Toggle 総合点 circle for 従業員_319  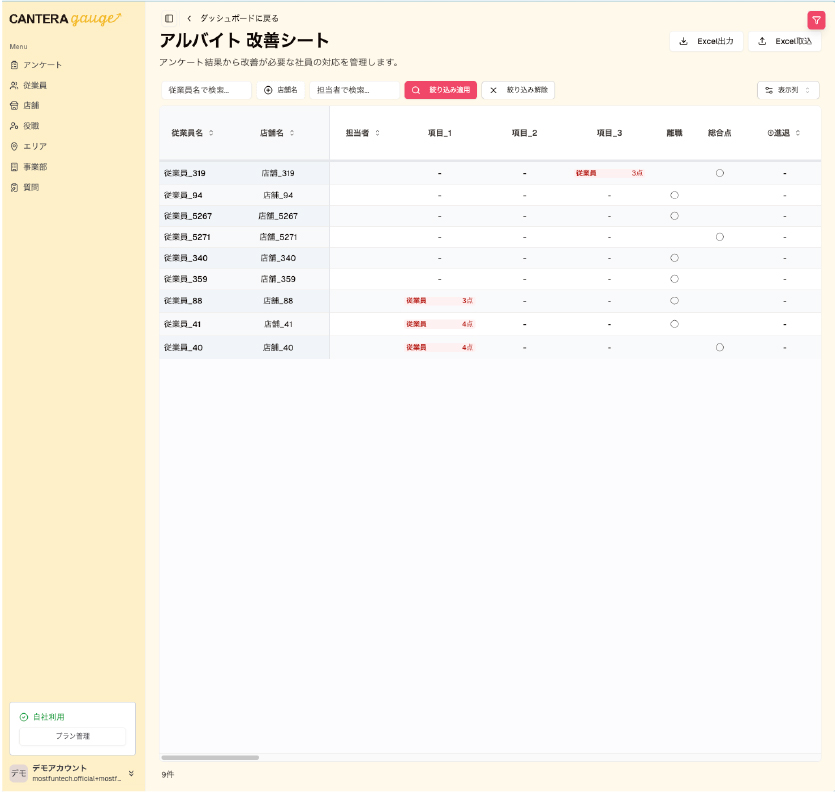tap(719, 173)
